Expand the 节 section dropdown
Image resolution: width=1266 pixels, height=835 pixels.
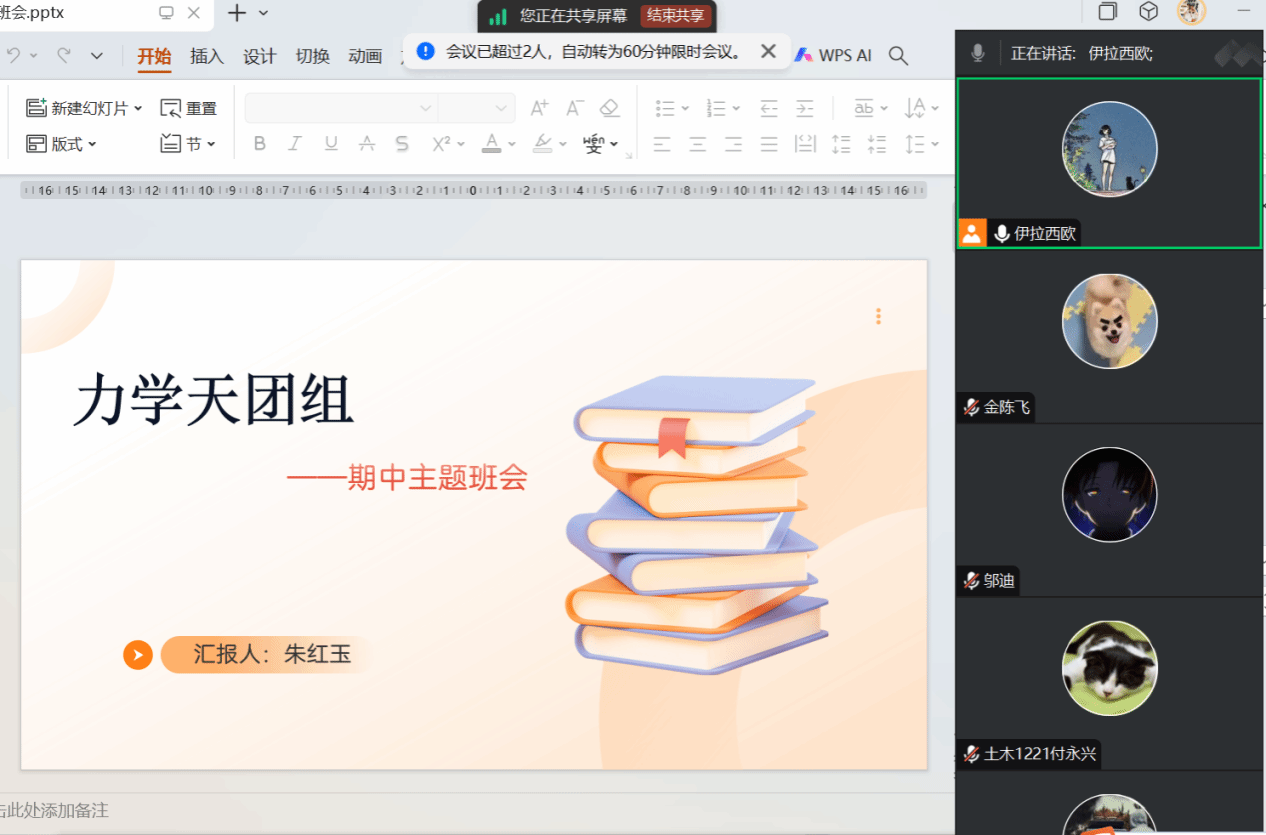click(211, 144)
